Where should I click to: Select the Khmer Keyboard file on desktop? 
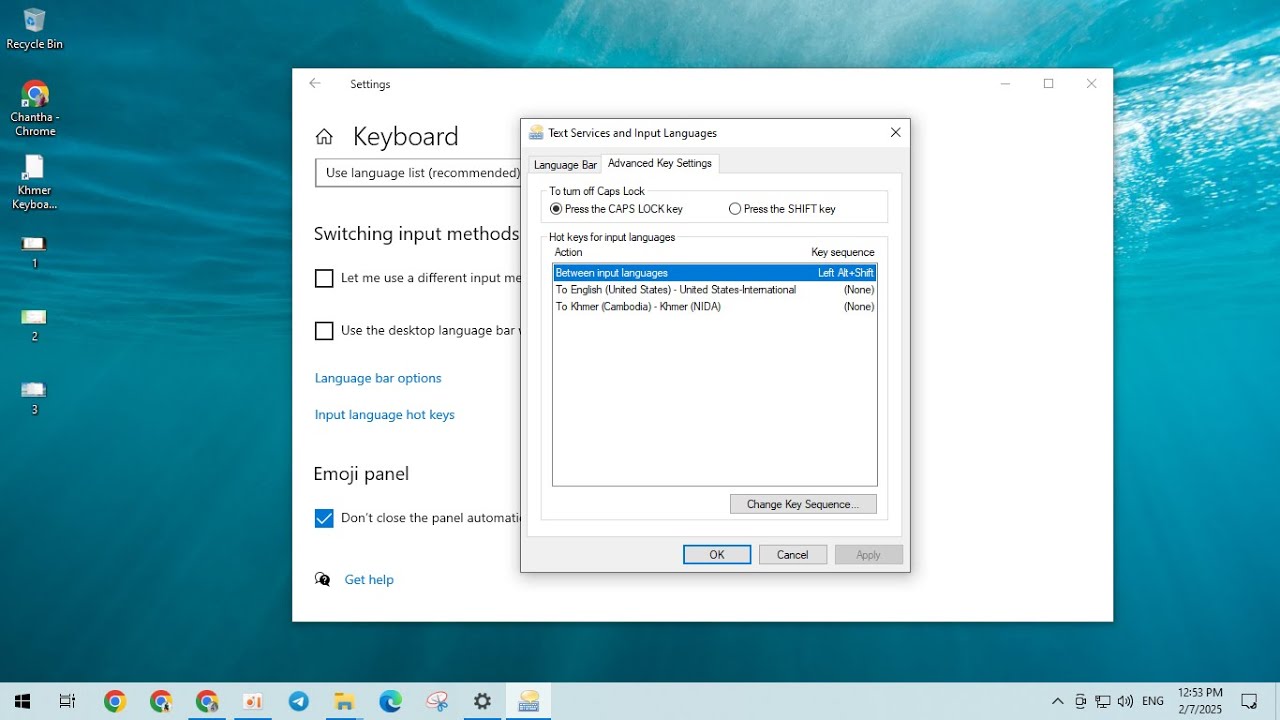point(34,182)
